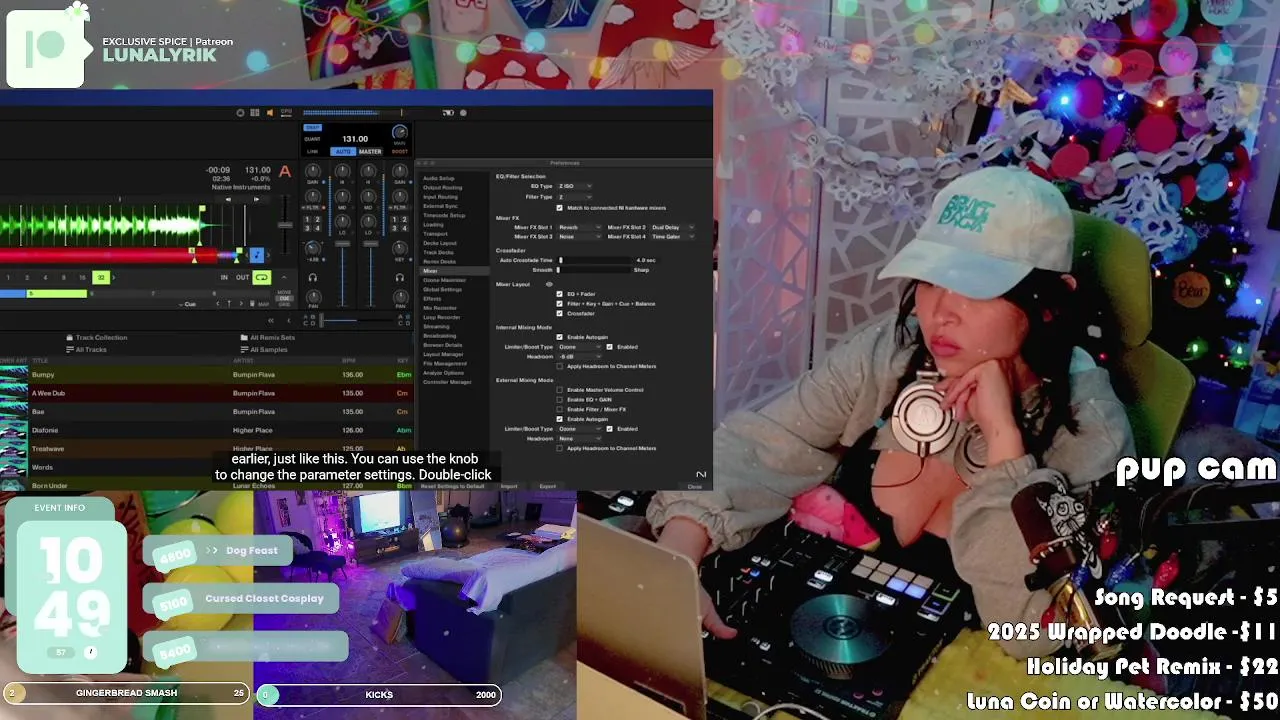The image size is (1280, 720).
Task: Click the blue music note key-lock icon
Action: point(257,255)
